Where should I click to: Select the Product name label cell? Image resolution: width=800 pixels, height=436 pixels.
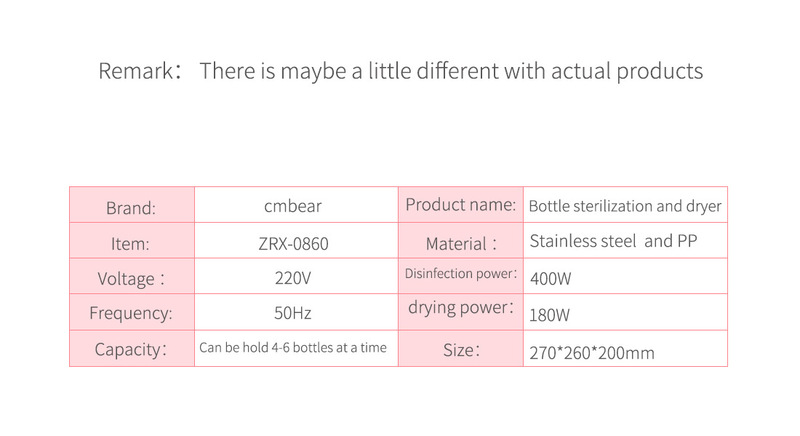[x=460, y=205]
